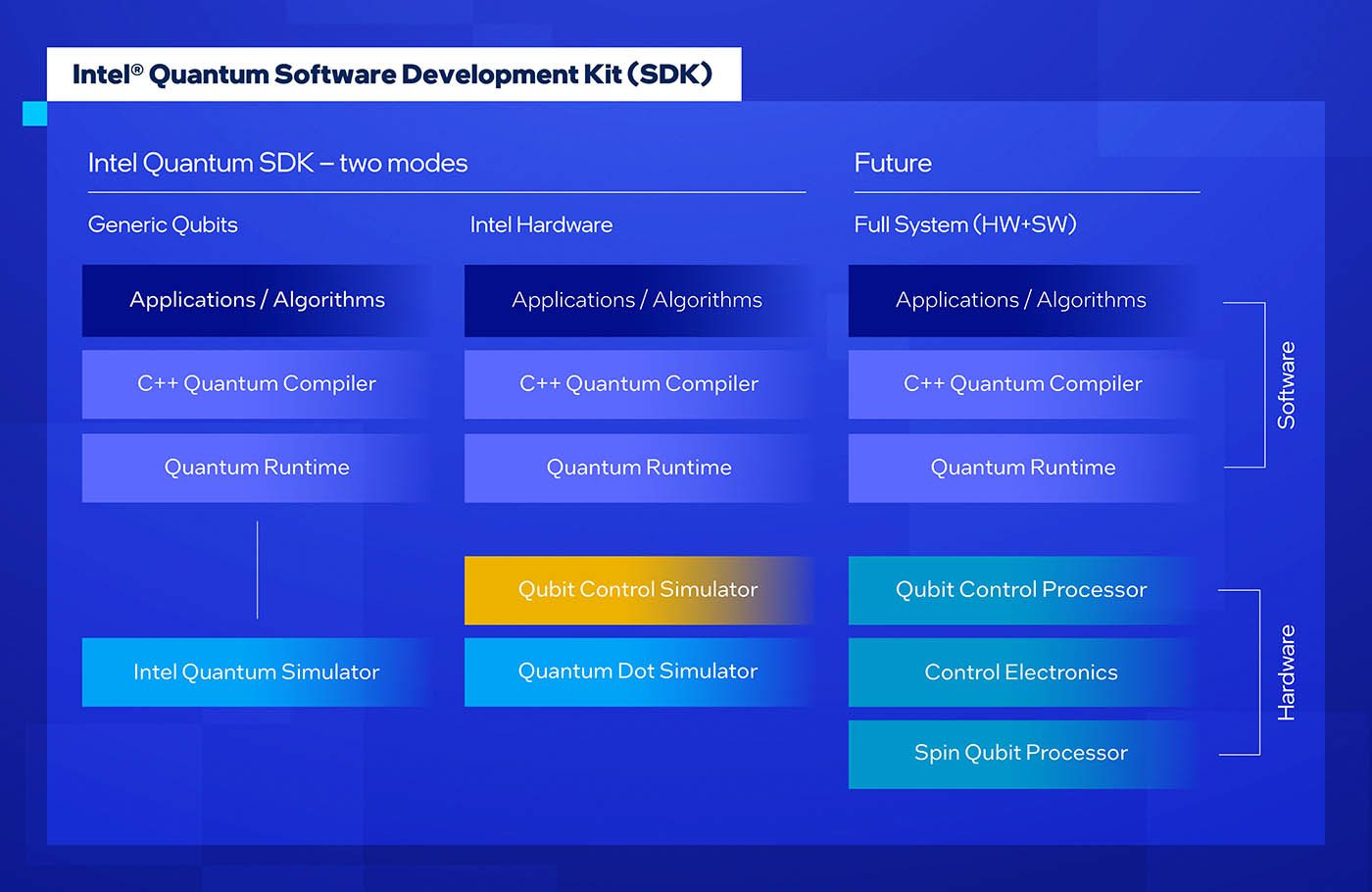Click the Intel Hardware column heading

click(541, 224)
